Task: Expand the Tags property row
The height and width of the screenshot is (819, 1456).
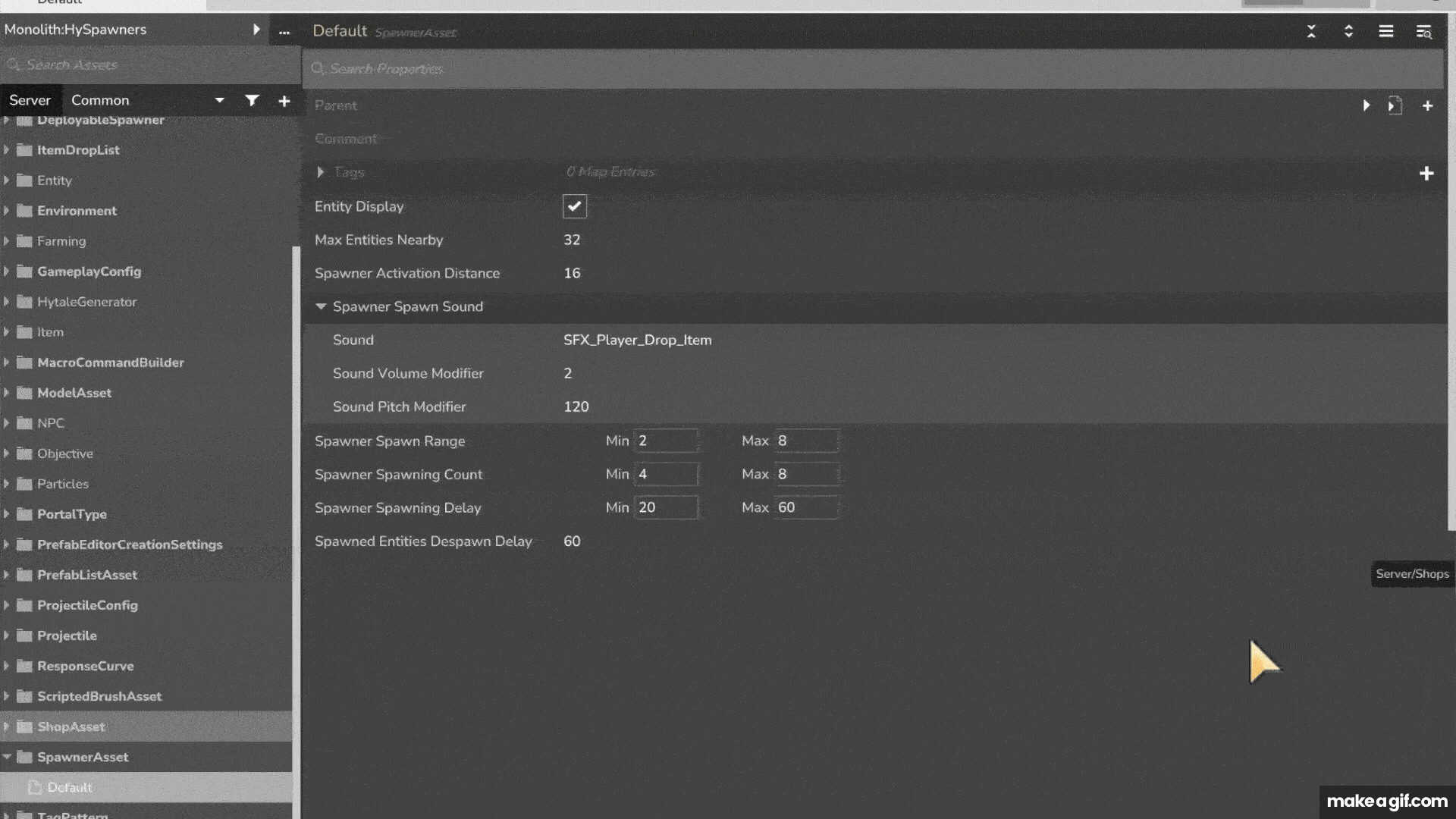Action: coord(321,172)
